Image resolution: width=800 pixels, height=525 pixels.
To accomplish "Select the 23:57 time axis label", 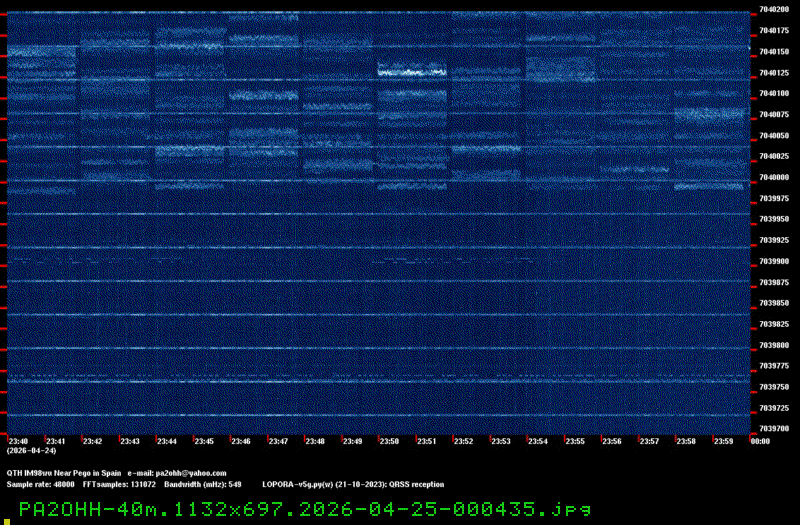I will tap(649, 441).
